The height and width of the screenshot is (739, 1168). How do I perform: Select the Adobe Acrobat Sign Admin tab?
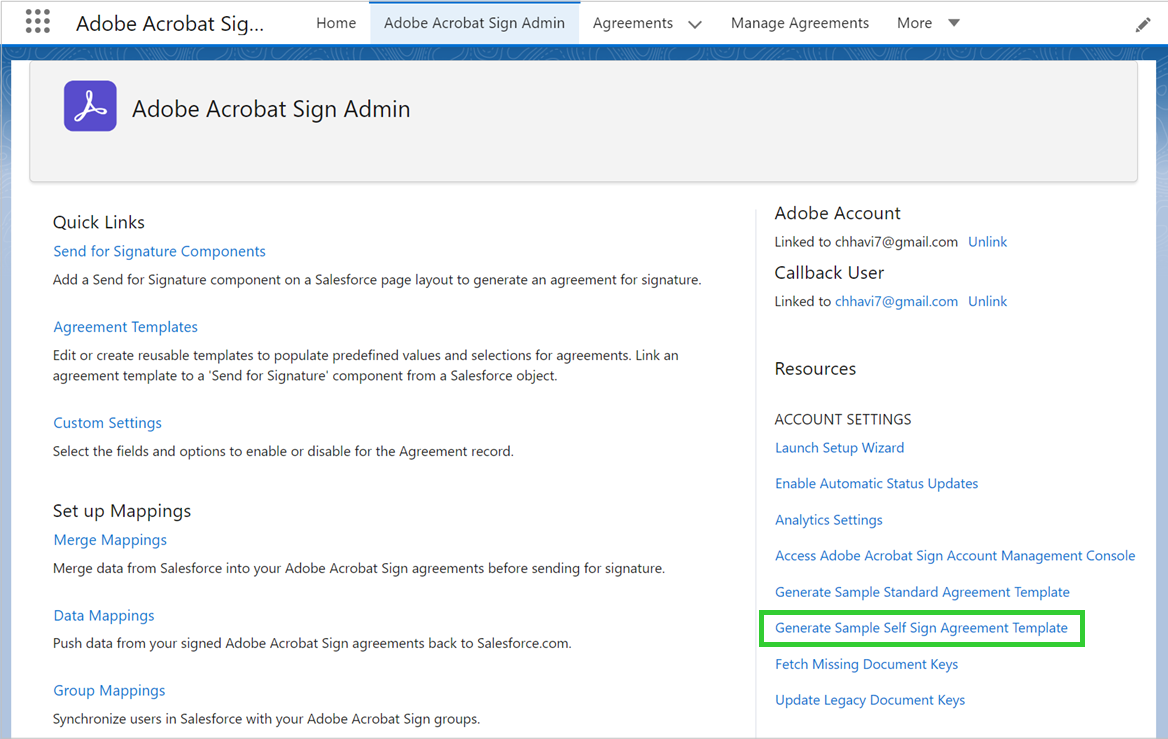(474, 23)
